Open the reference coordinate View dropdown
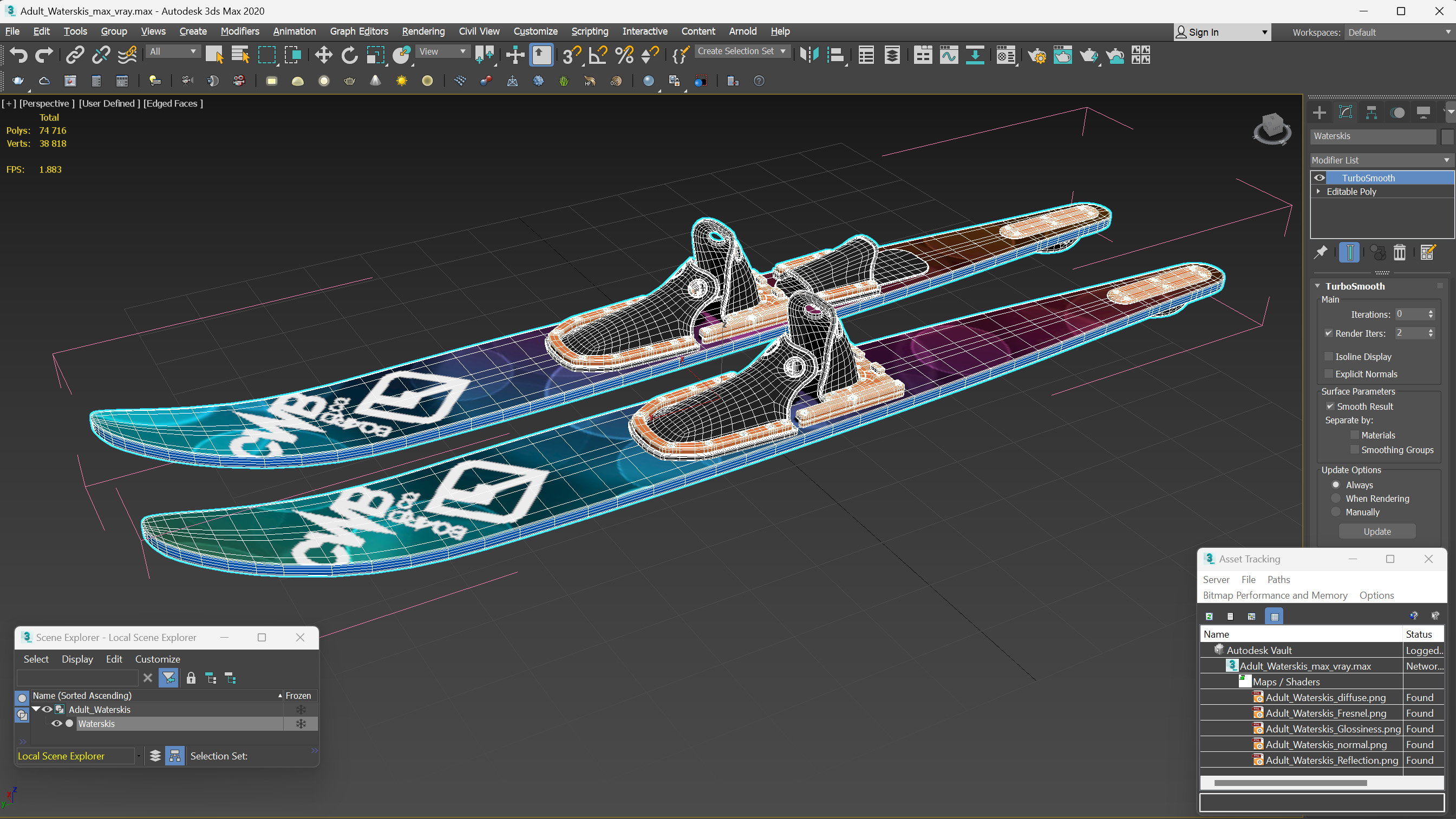This screenshot has height=819, width=1456. tap(442, 51)
